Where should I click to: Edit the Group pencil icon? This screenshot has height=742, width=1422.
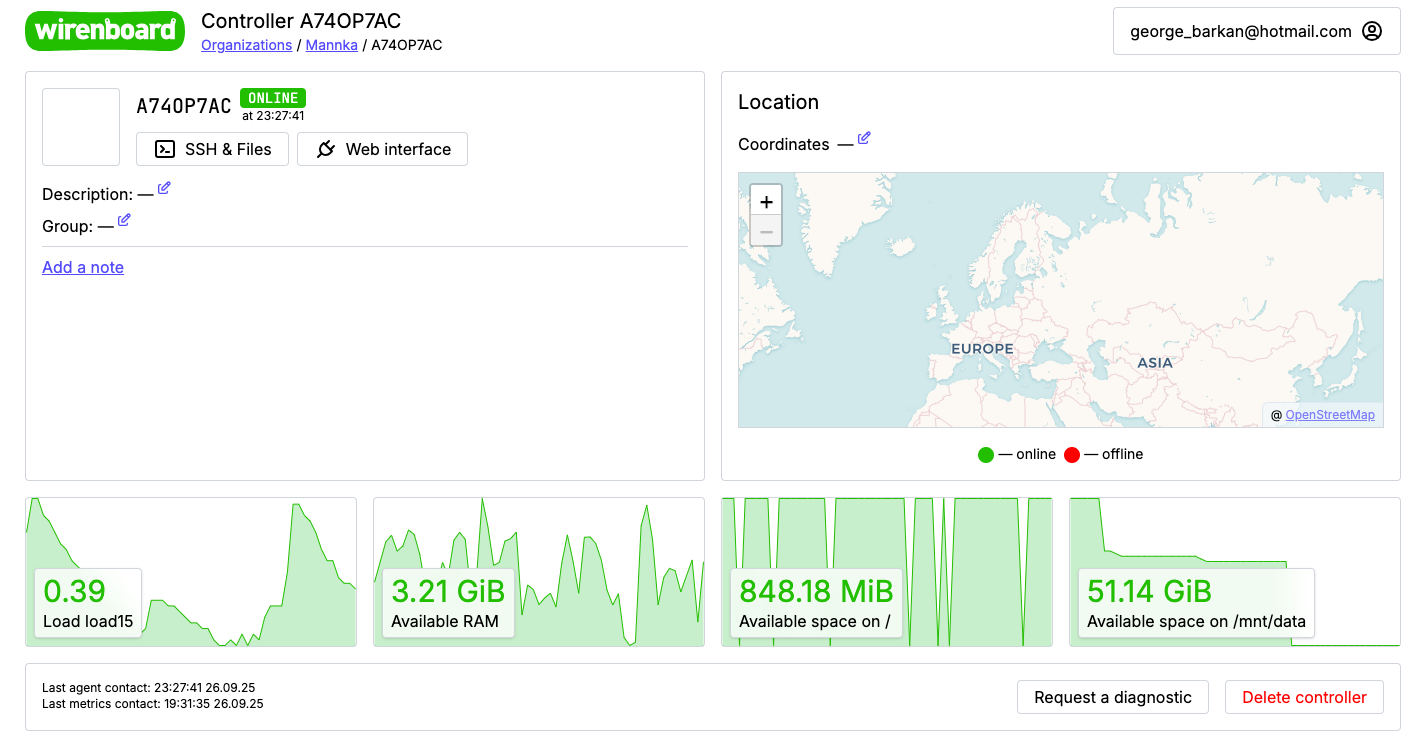pos(124,220)
